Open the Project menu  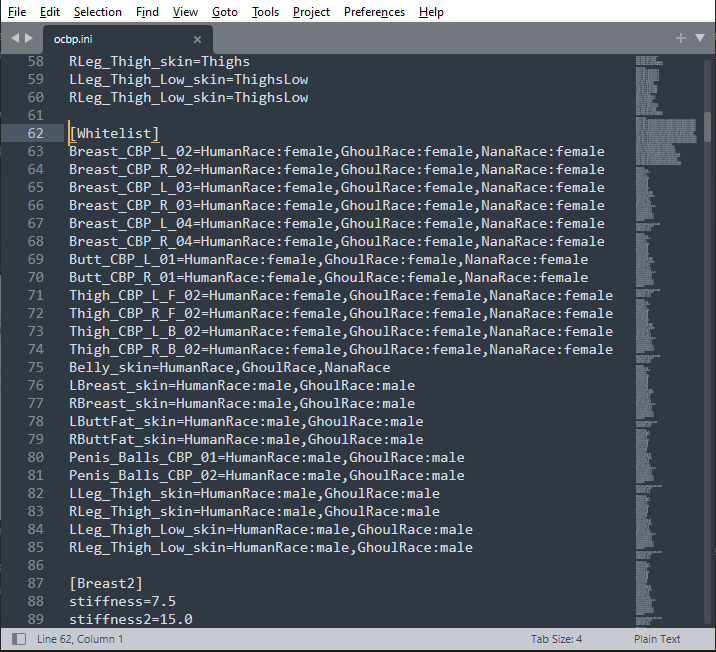[311, 12]
